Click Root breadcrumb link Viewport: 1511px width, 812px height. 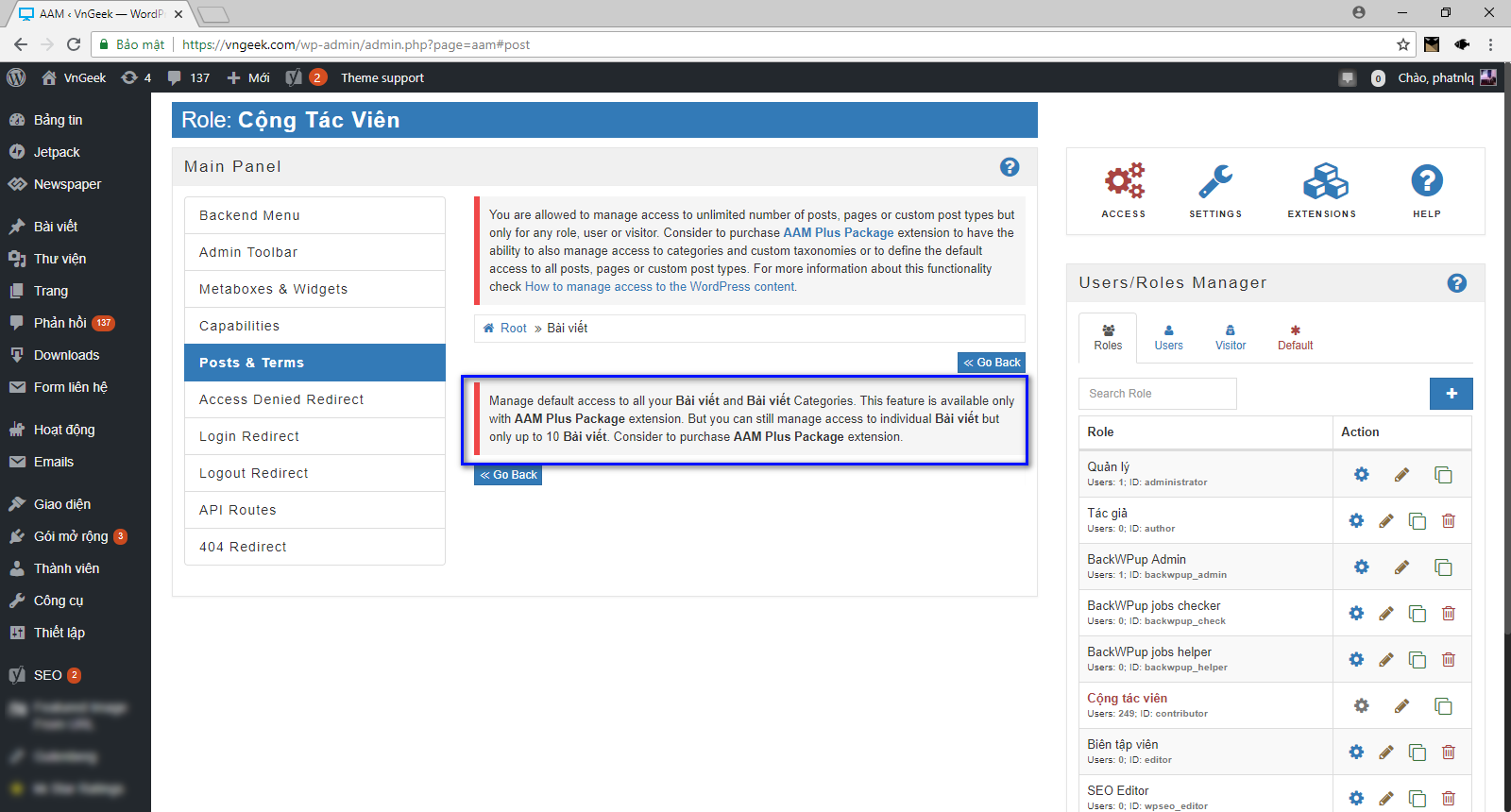(513, 328)
